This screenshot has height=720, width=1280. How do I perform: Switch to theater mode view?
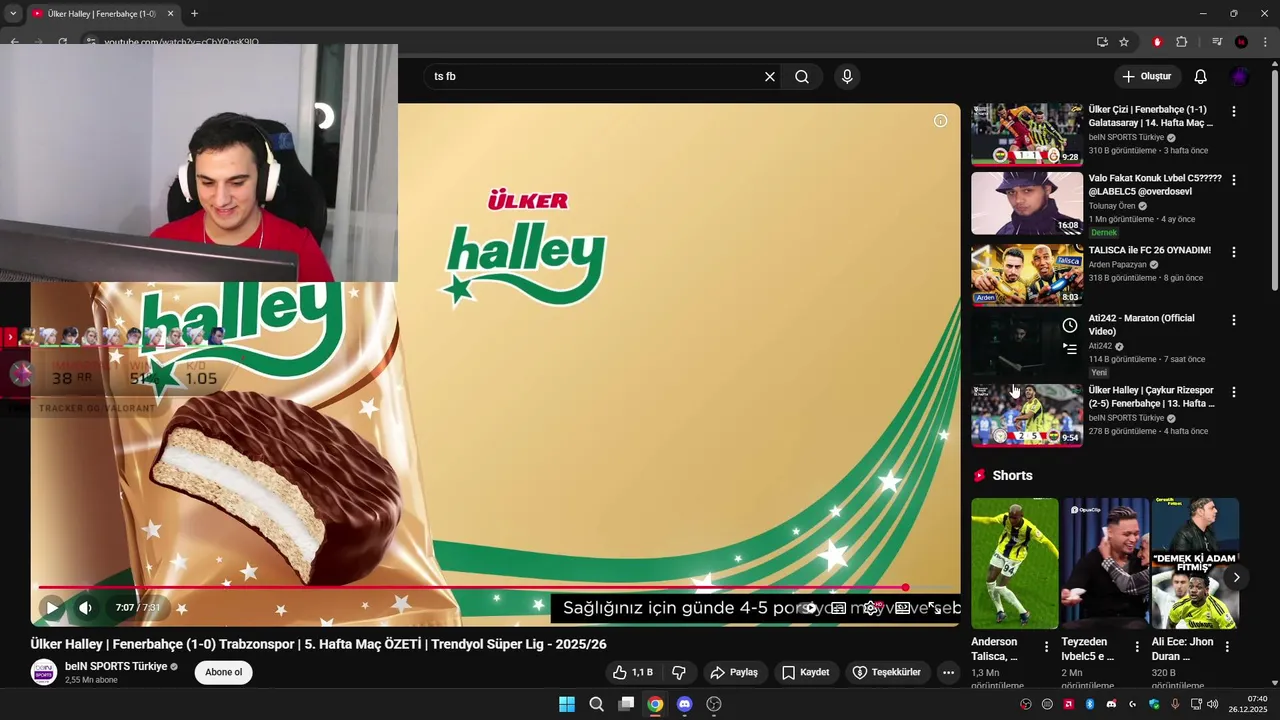902,608
